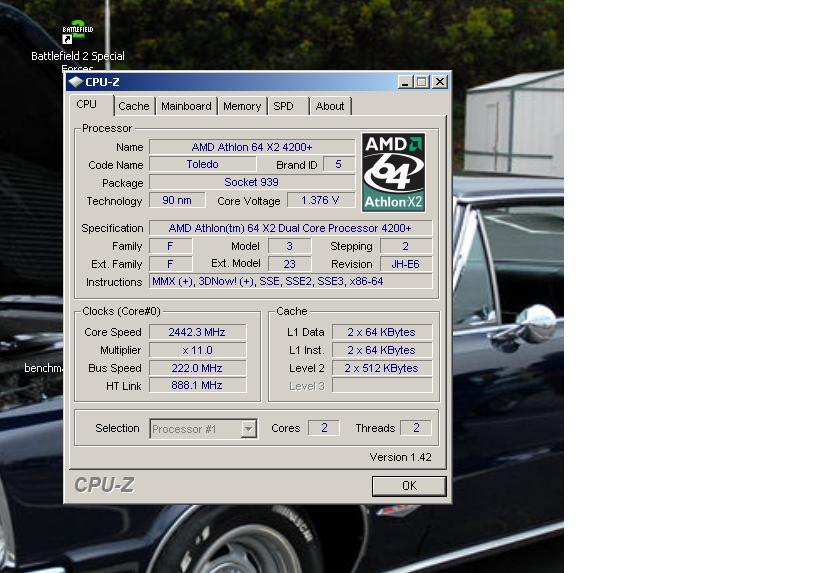Click the disabled maximize button of CPU-Z

click(422, 82)
